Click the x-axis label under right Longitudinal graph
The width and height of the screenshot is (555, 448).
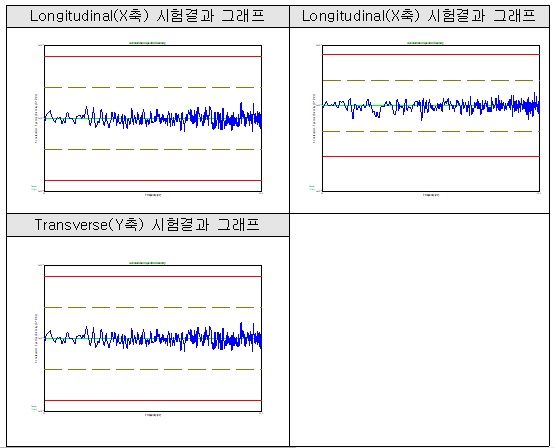(431, 195)
